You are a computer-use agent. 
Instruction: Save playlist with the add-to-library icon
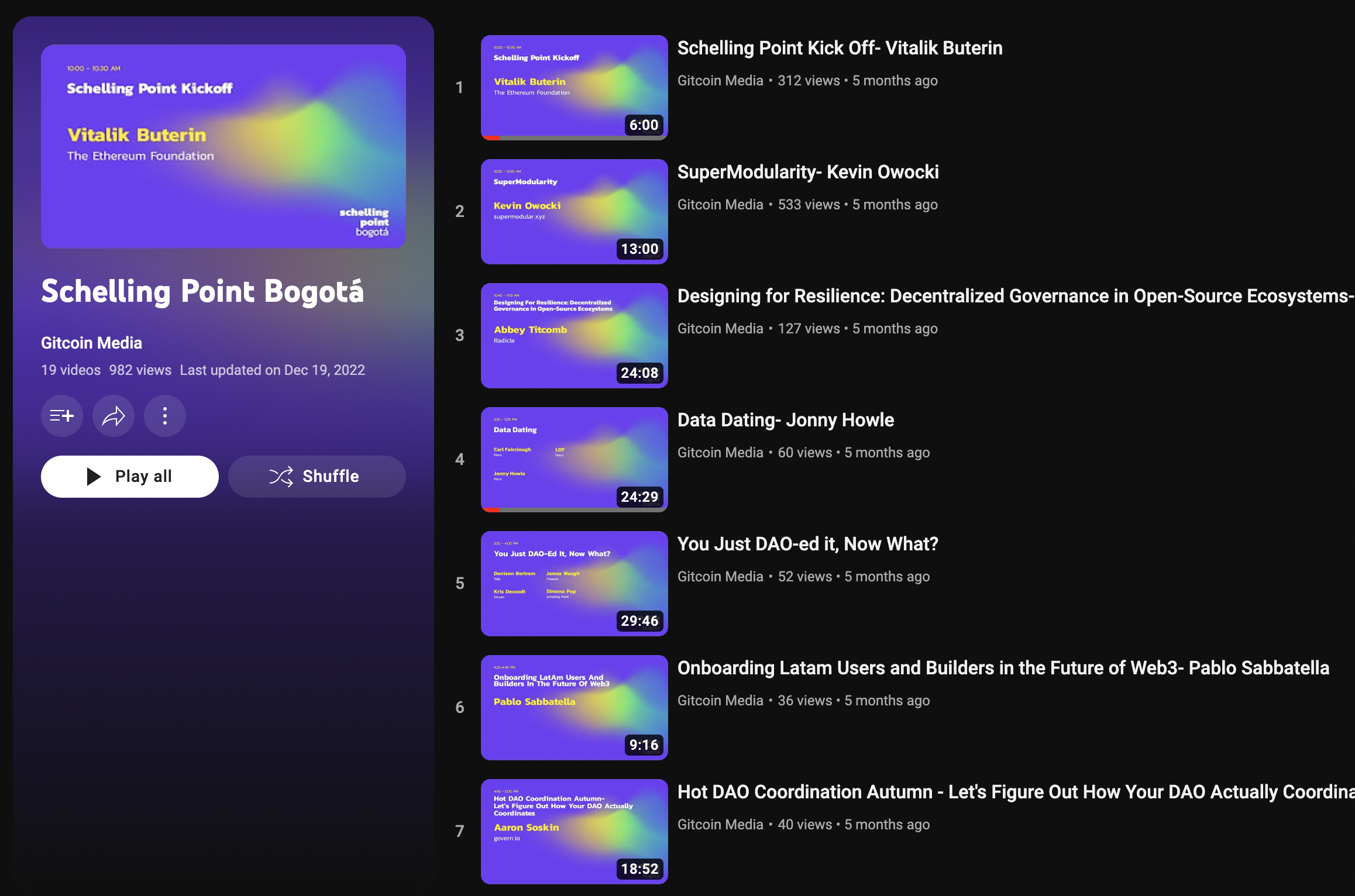(x=62, y=416)
